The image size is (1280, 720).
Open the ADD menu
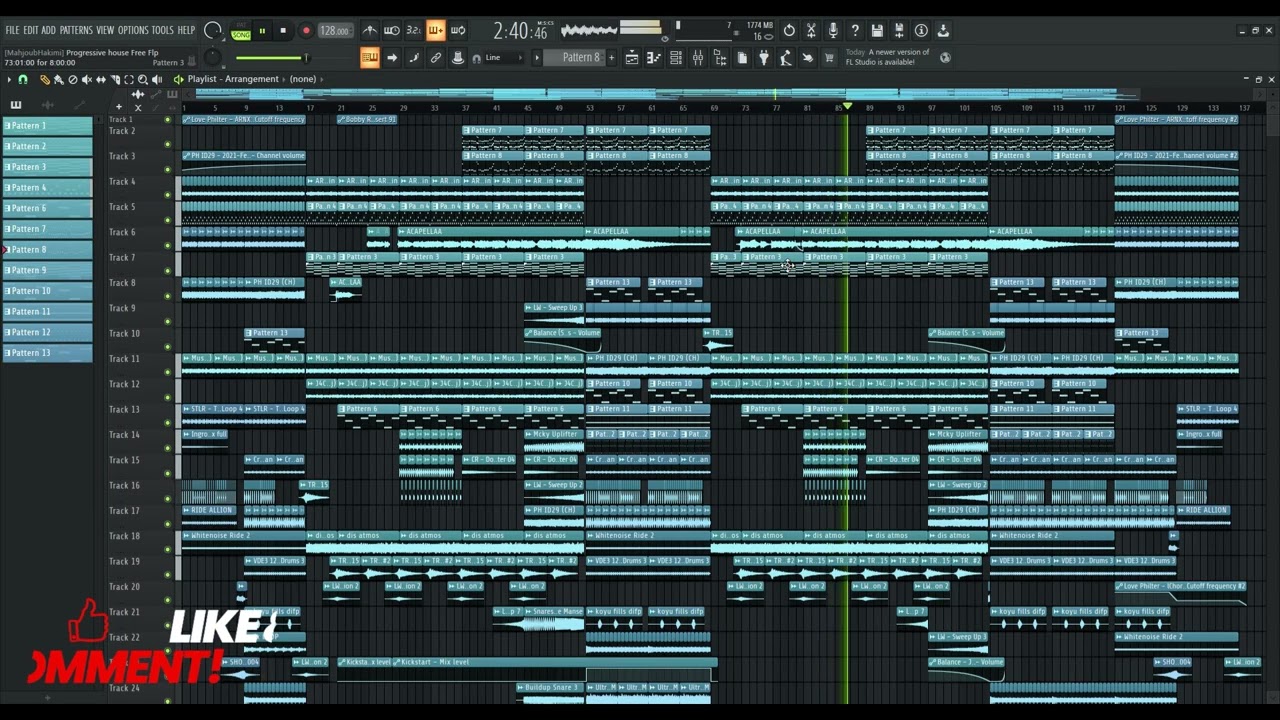(49, 31)
